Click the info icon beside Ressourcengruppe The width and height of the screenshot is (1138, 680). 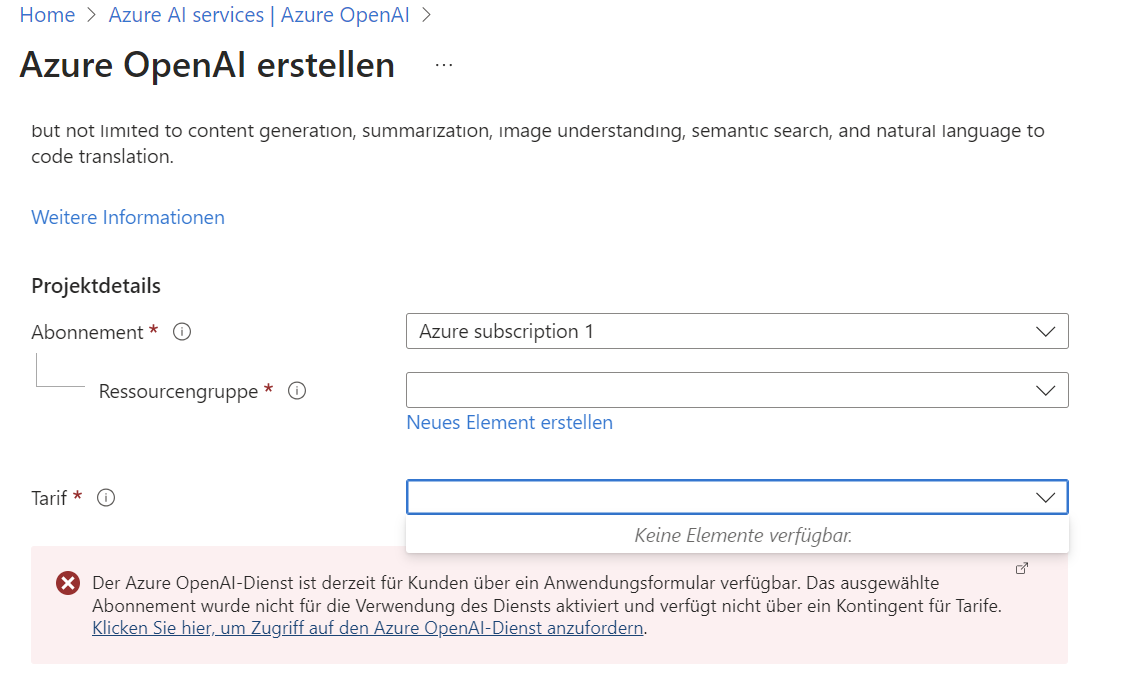[x=297, y=391]
